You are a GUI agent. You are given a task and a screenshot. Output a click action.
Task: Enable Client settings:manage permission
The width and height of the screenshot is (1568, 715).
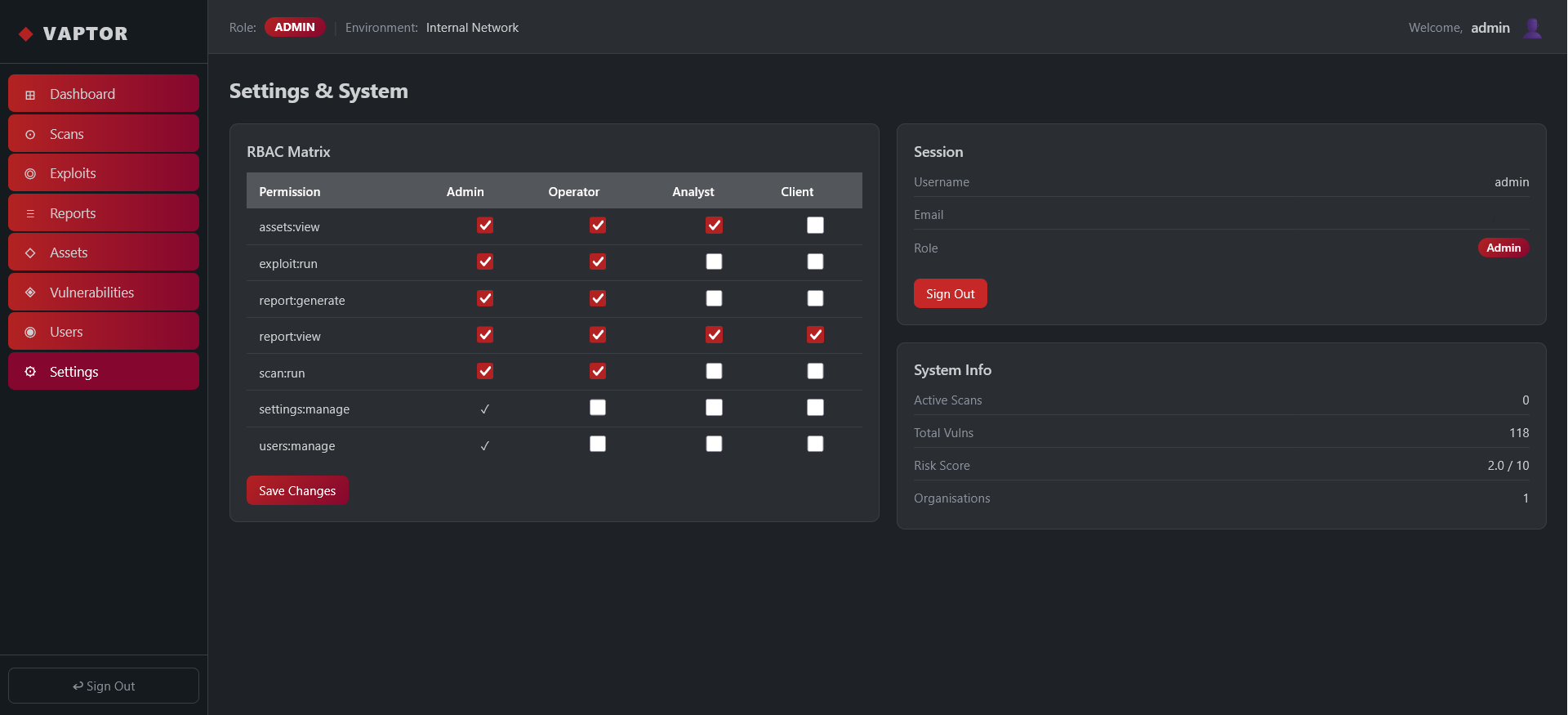point(815,407)
